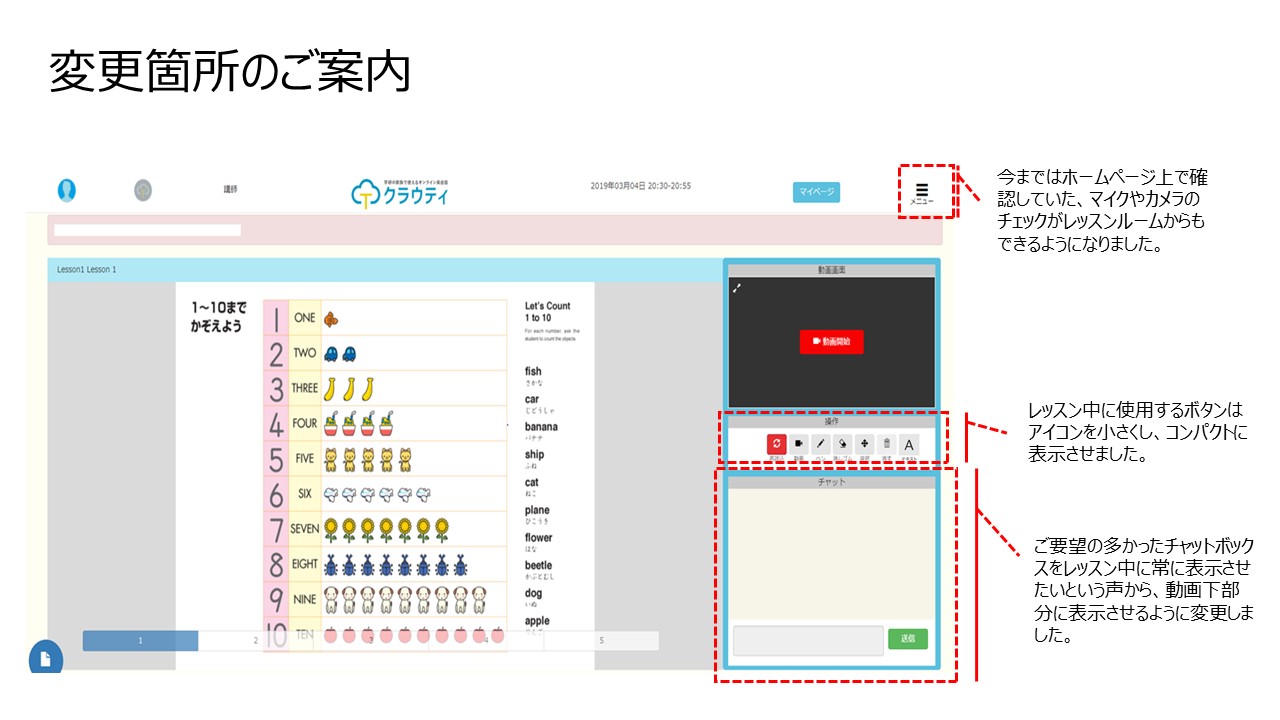Image resolution: width=1280 pixels, height=720 pixels.
Task: Select the move/select arrows tool
Action: (865, 444)
